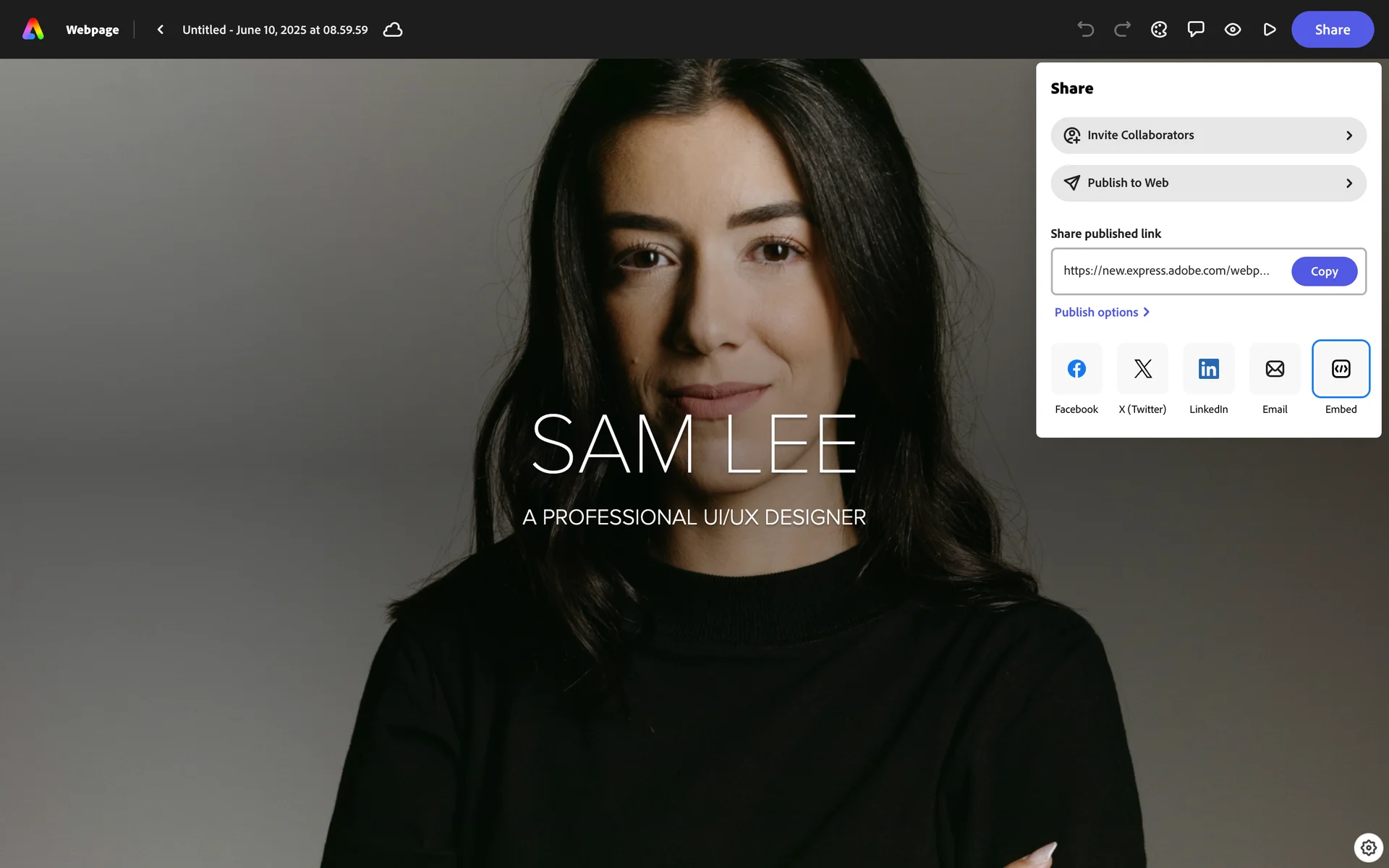Go back using the left chevron
The image size is (1389, 868).
161,30
